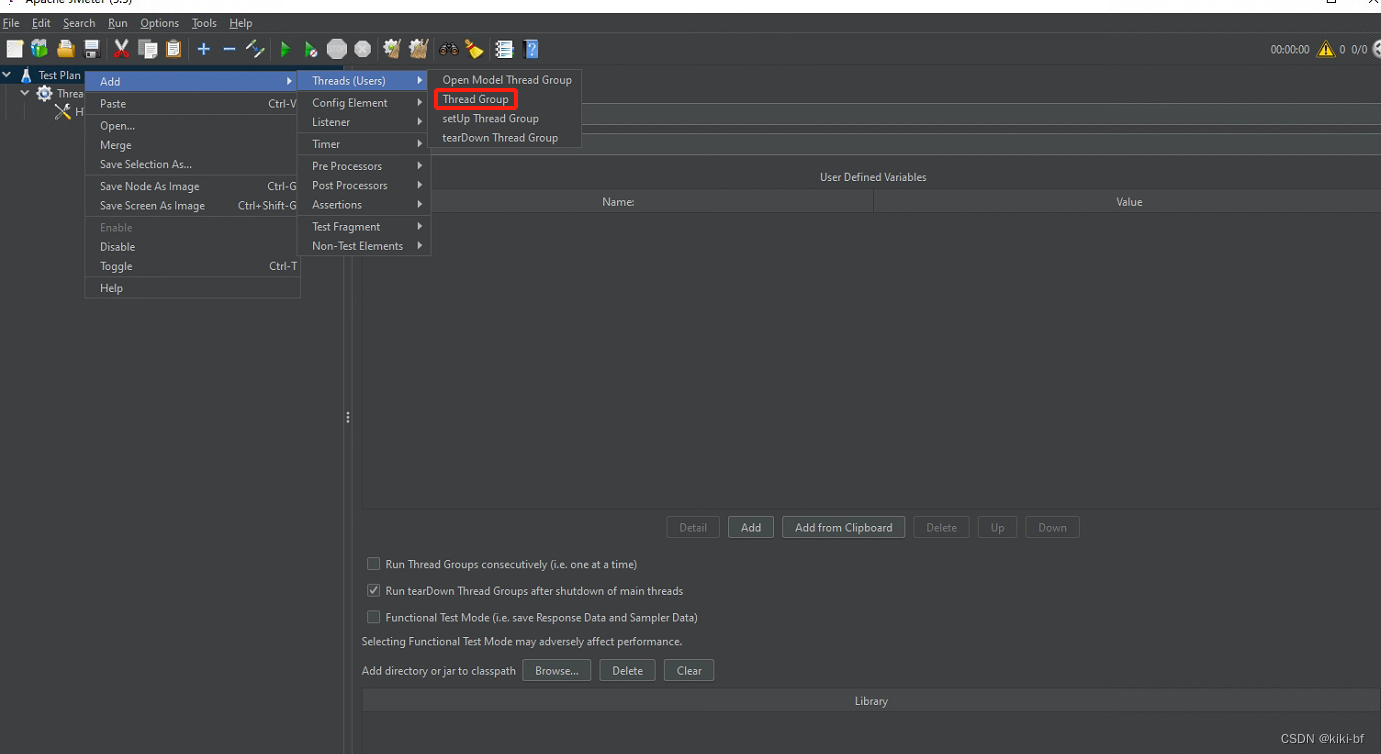Enable Run Thread Groups consecutively checkbox
1381x754 pixels.
[x=373, y=564]
